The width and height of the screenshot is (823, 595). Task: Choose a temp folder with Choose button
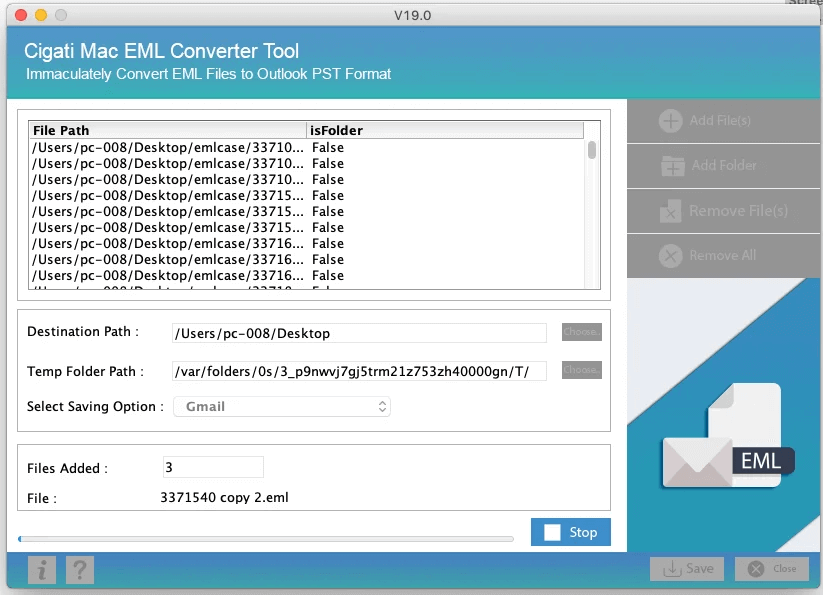[582, 370]
